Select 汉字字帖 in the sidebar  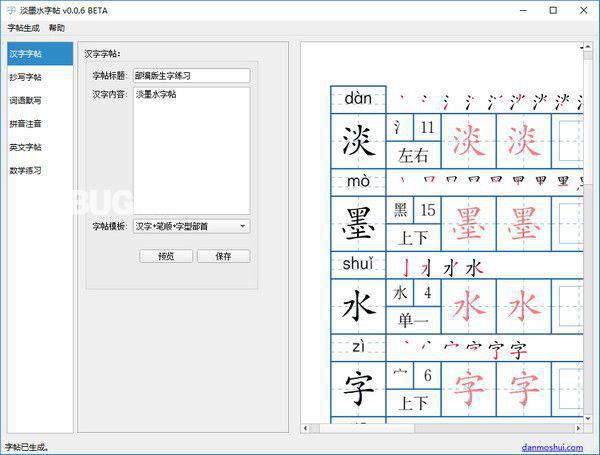(x=40, y=54)
